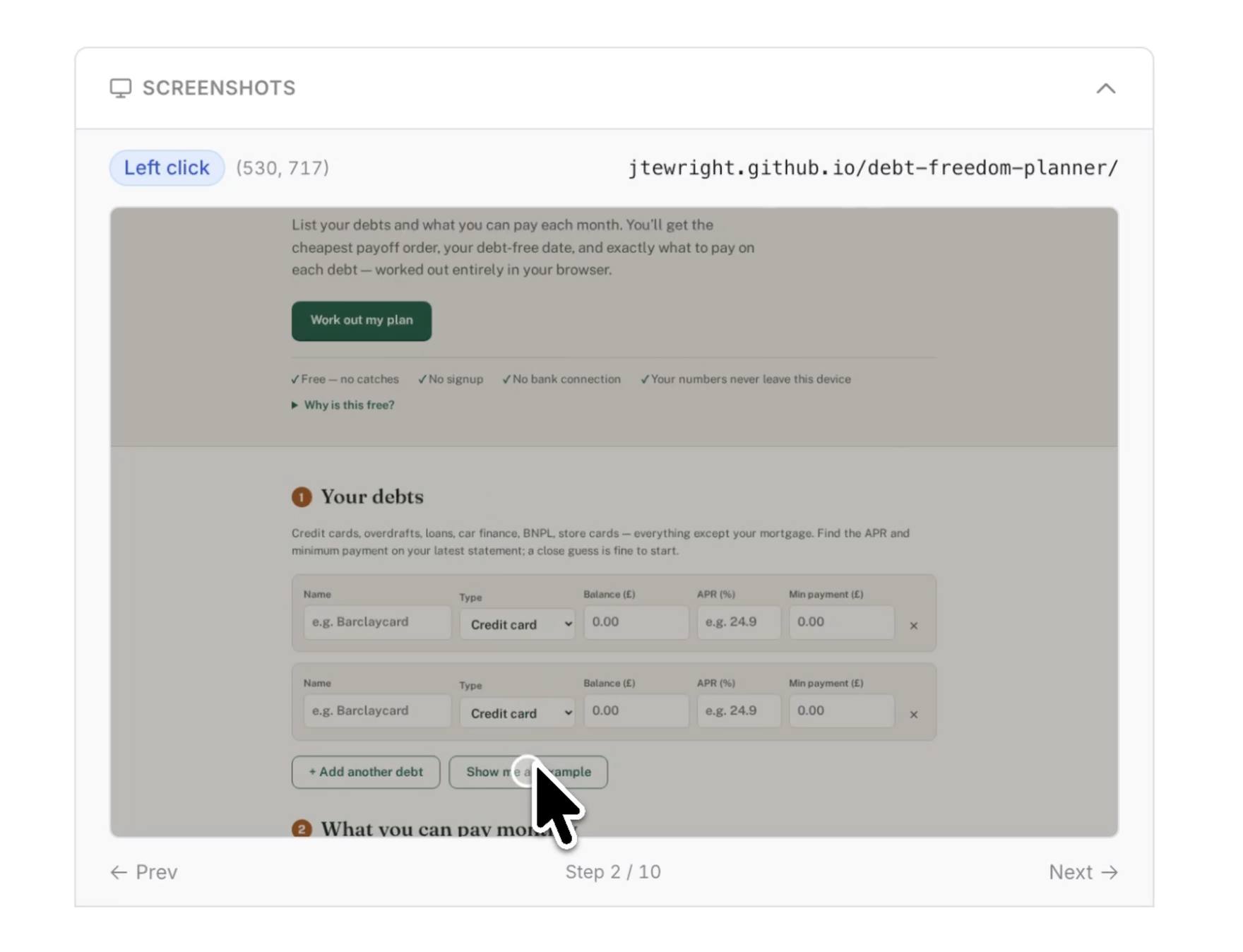Screen dimensions: 1243x952
Task: Click the first debt row Min payment field
Action: pyautogui.click(x=841, y=622)
